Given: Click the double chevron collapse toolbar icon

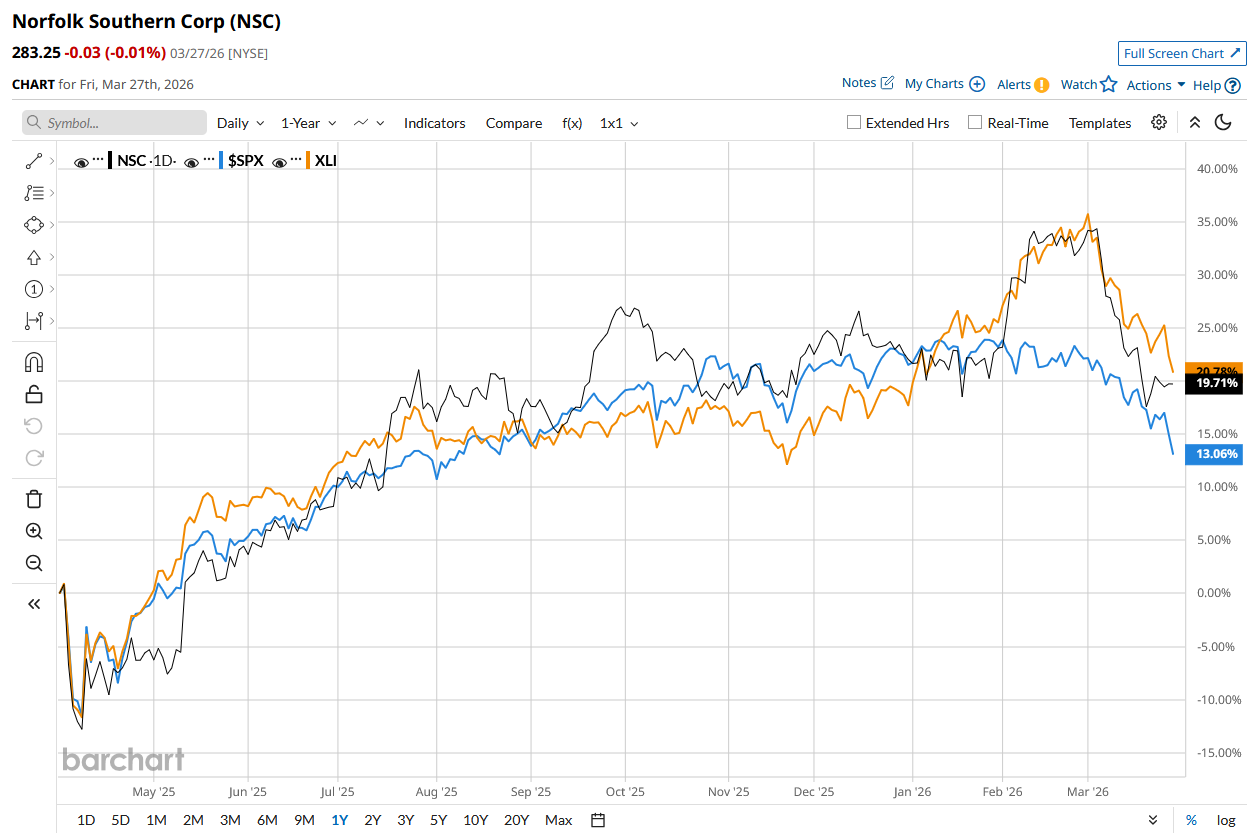Looking at the screenshot, I should (x=1195, y=122).
